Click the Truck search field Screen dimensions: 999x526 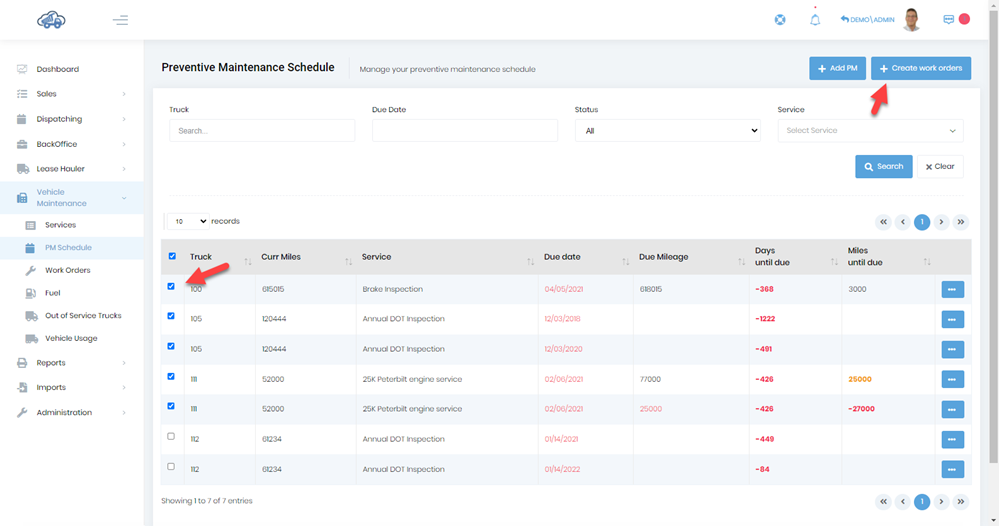tap(262, 131)
